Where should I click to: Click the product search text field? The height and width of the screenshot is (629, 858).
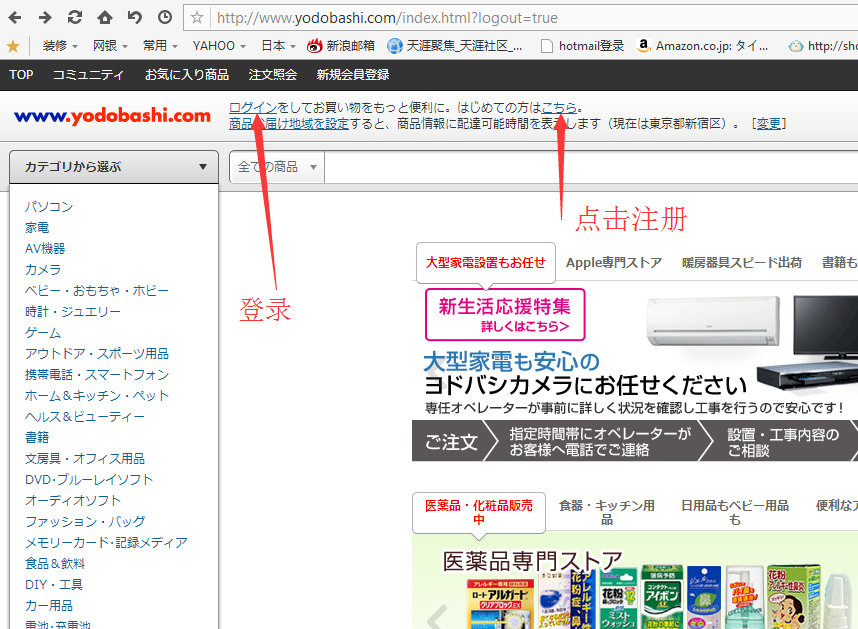[x=591, y=167]
